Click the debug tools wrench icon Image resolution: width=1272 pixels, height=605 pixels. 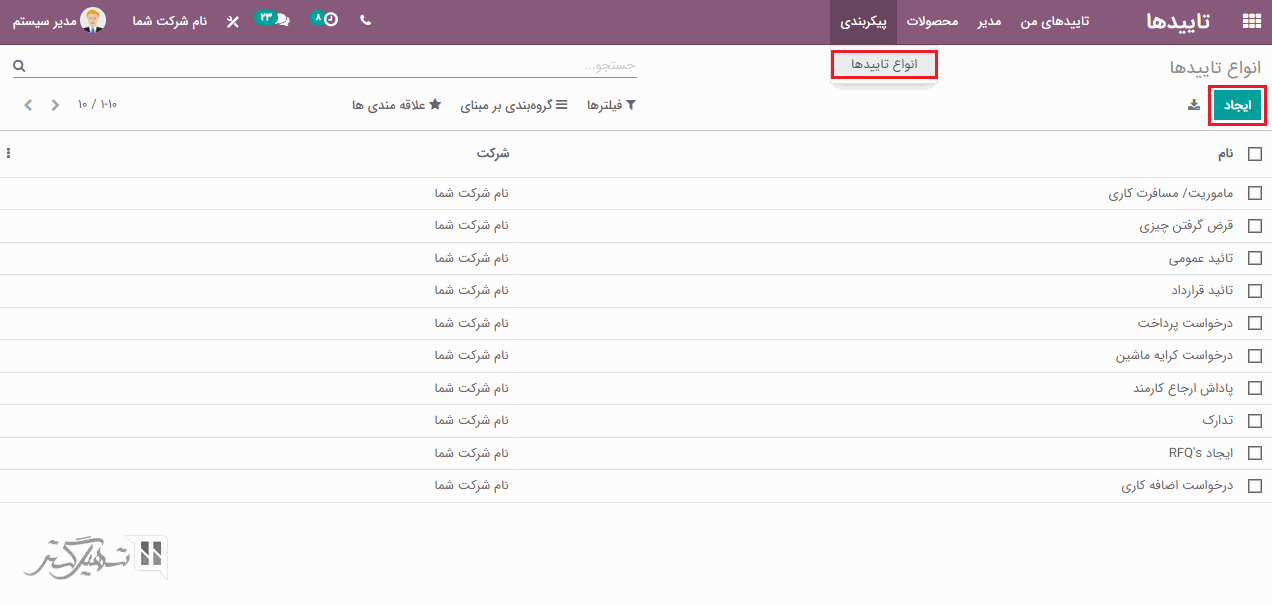(x=233, y=21)
